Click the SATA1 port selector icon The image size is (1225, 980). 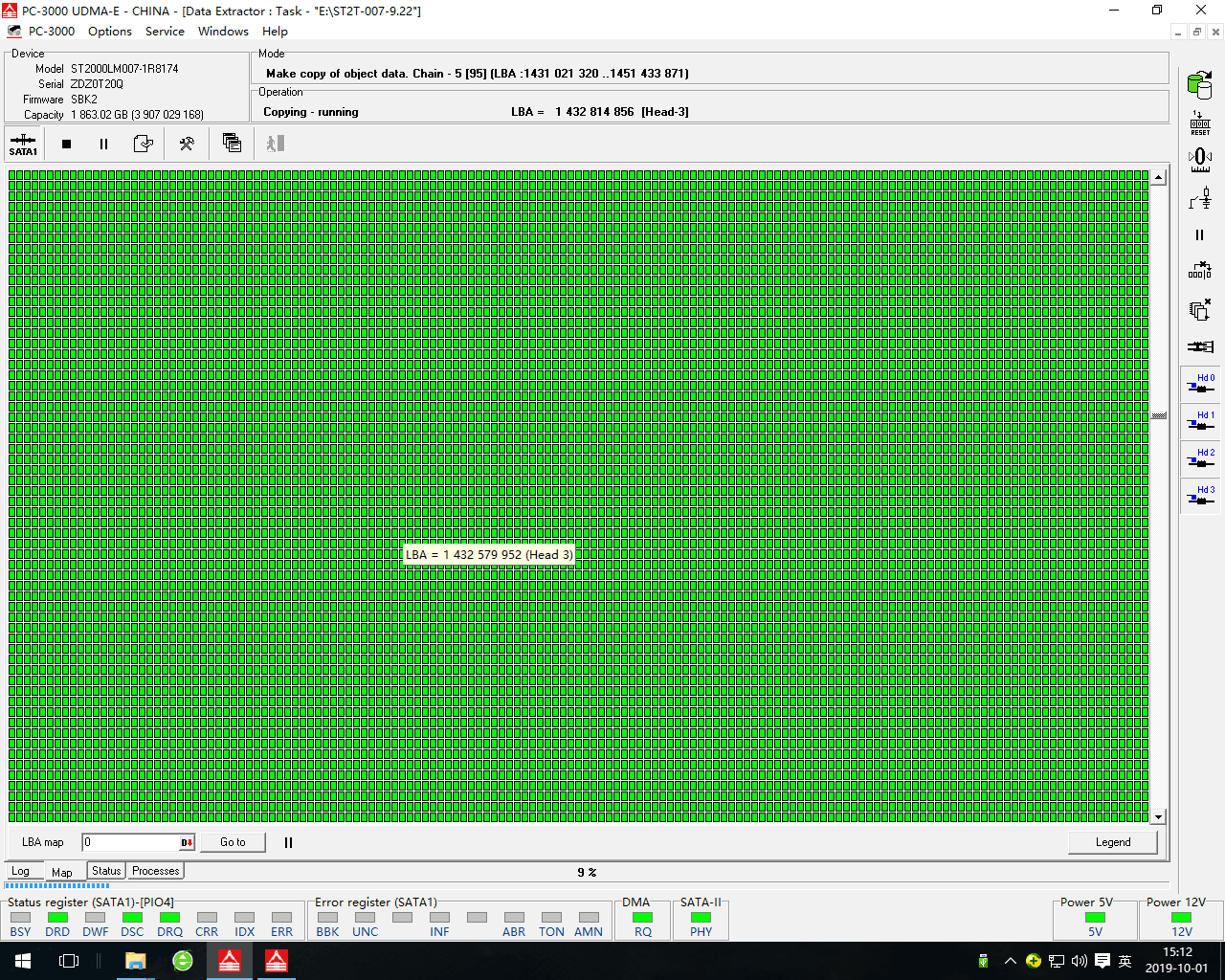tap(23, 144)
